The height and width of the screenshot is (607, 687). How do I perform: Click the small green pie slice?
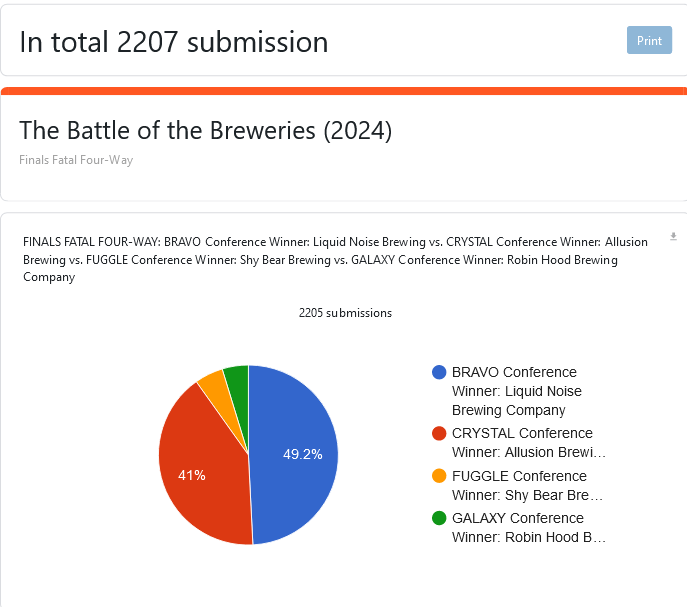tap(237, 378)
